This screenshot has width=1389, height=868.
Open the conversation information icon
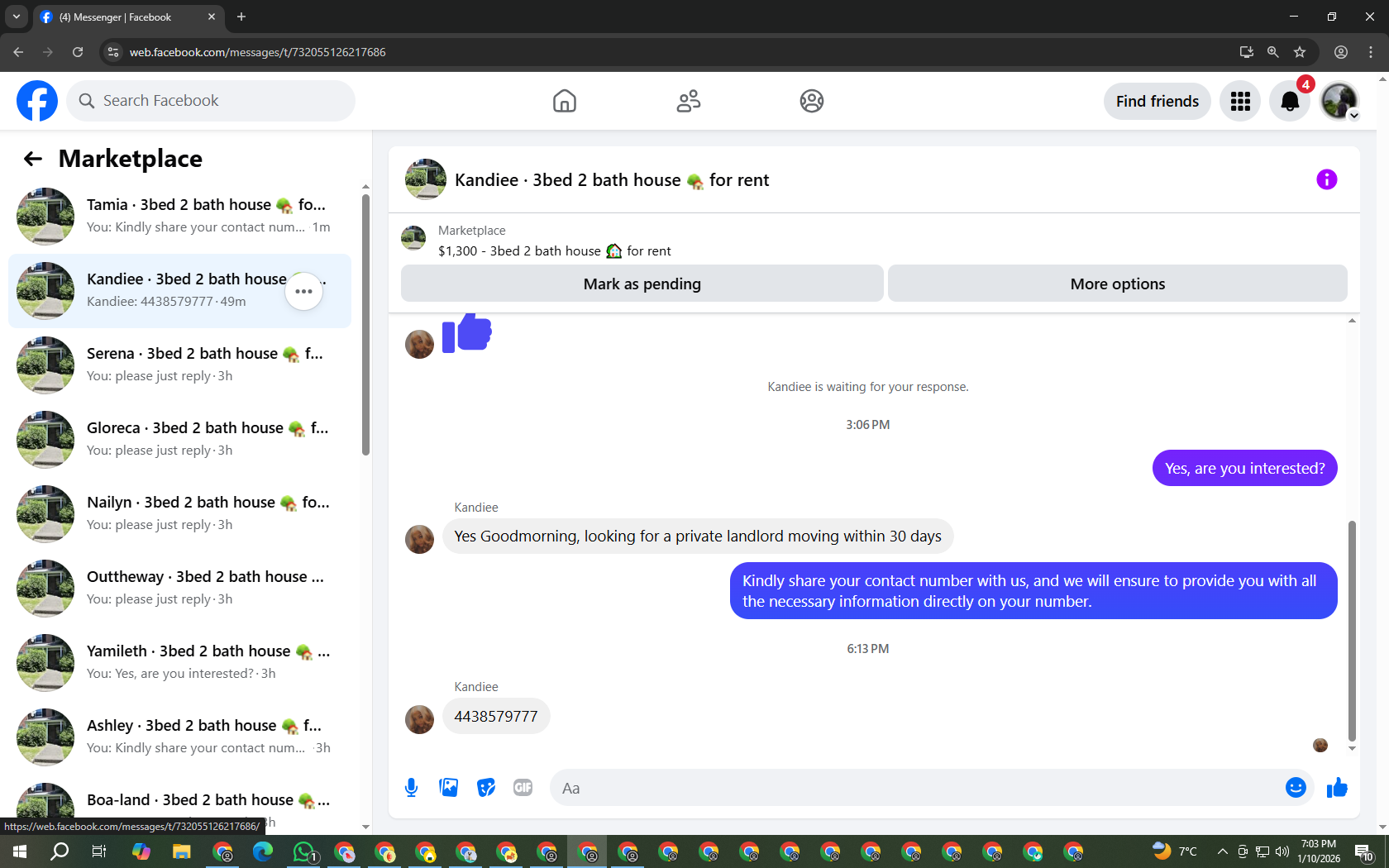coord(1327,179)
